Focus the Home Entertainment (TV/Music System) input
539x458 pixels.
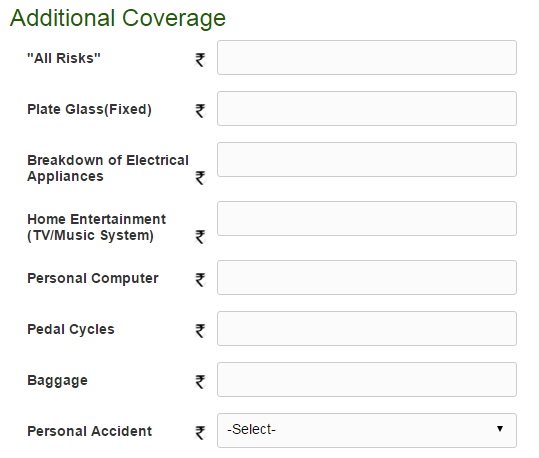[x=367, y=218]
